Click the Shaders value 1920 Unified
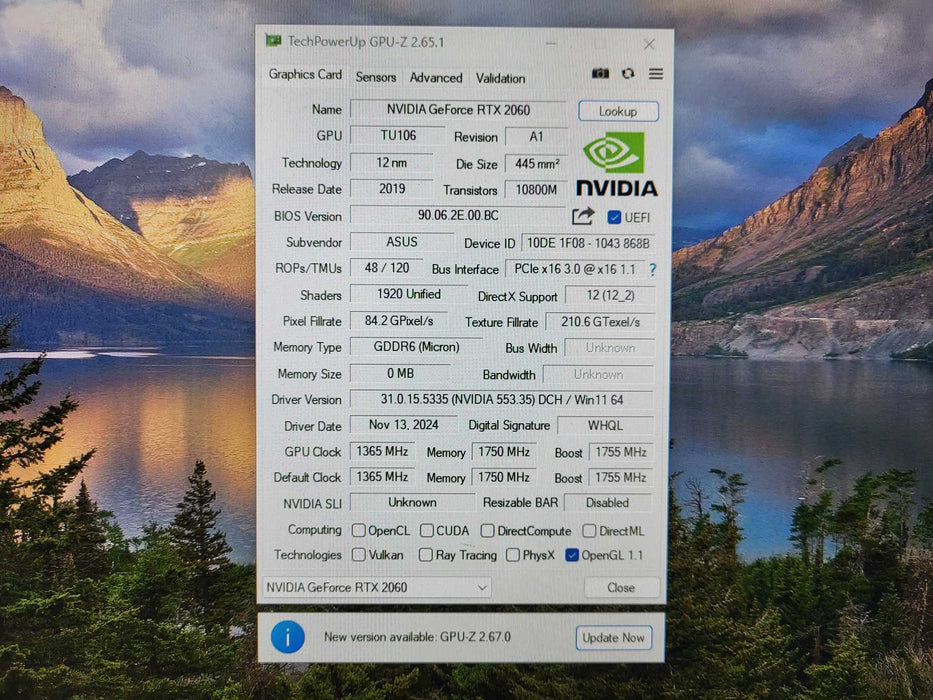 point(409,294)
